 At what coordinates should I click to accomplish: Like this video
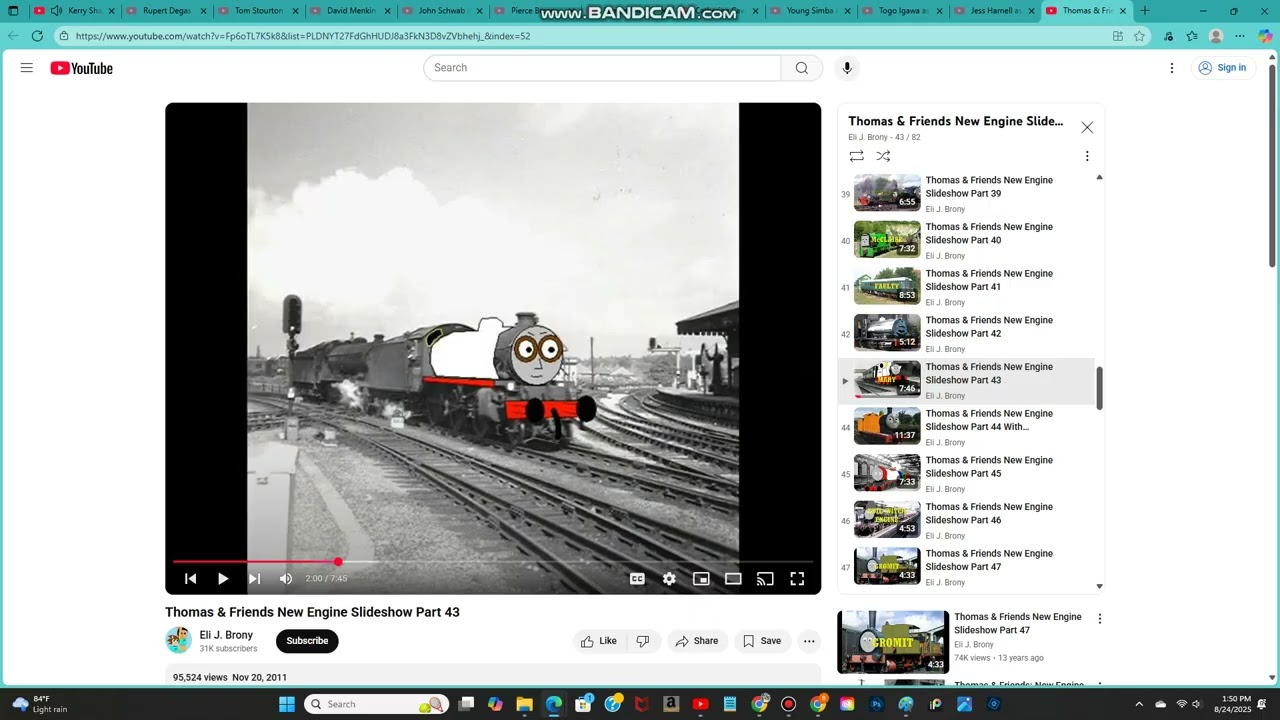click(x=599, y=641)
